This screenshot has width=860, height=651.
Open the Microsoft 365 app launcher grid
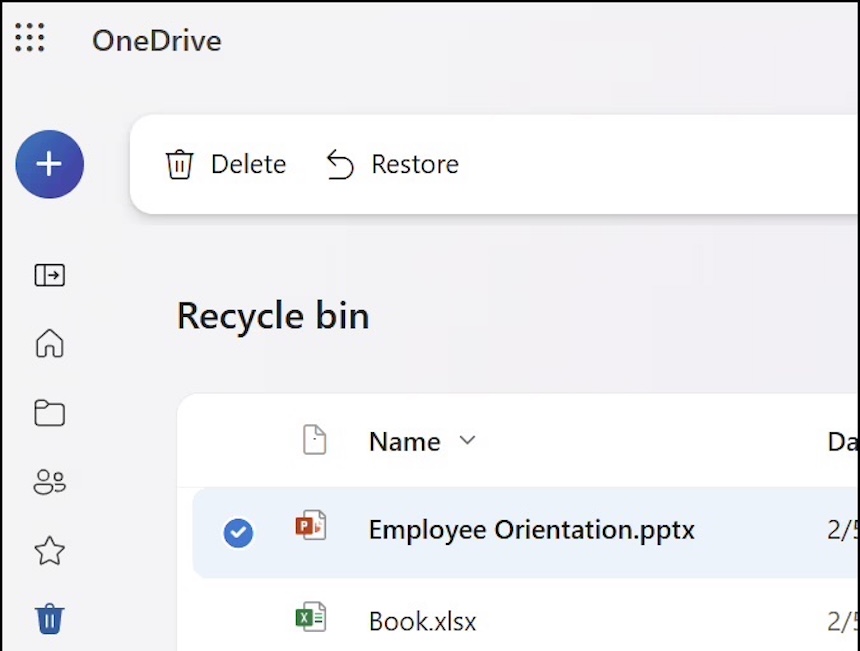30,39
